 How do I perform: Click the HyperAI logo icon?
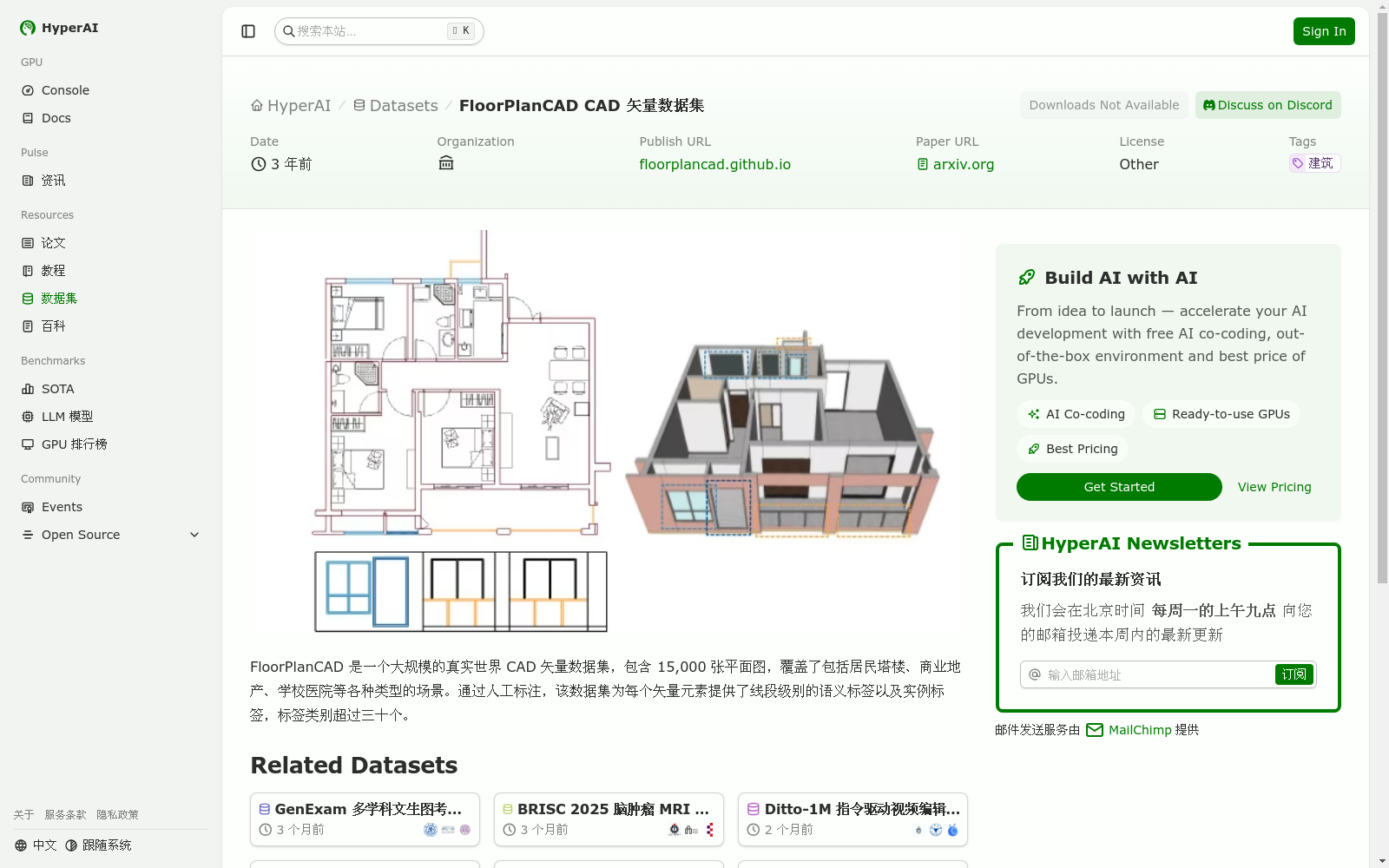(x=28, y=28)
